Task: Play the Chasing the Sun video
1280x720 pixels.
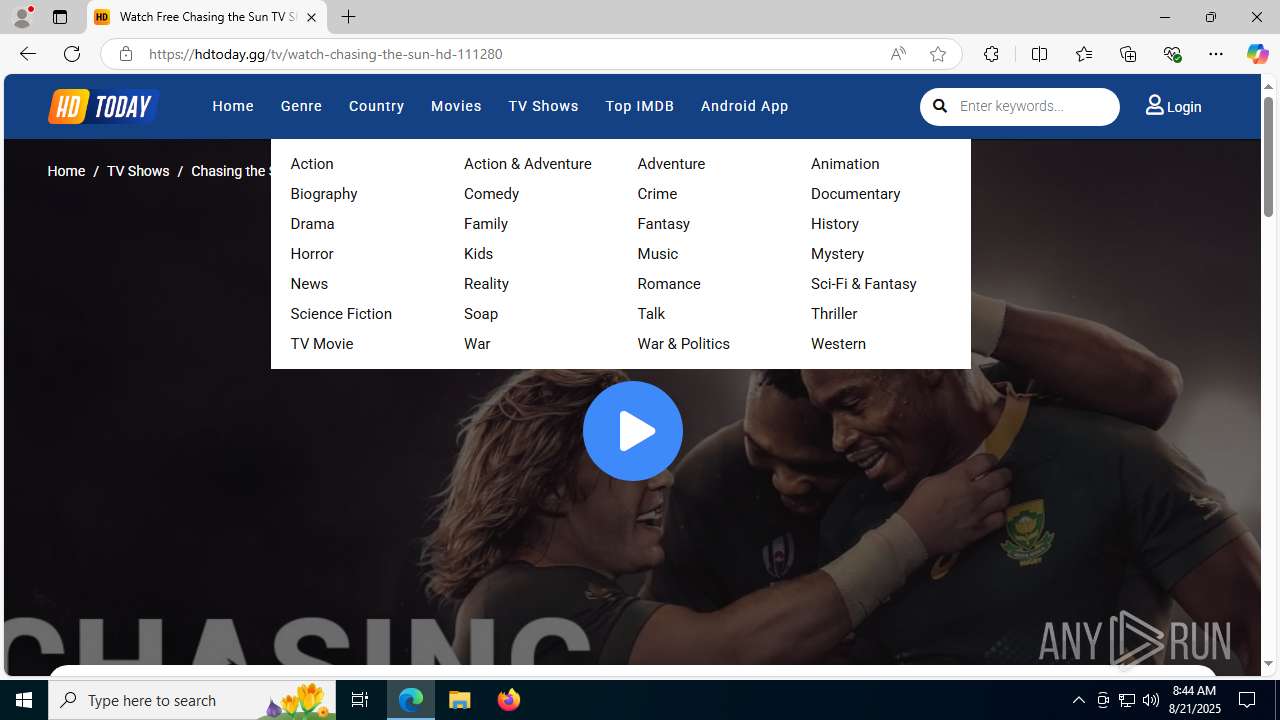Action: click(633, 431)
